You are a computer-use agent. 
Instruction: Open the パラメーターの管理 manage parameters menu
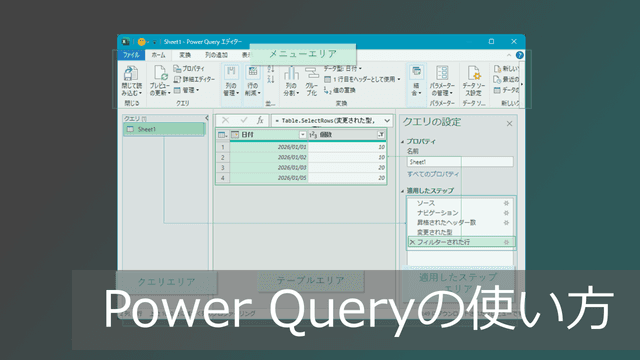(x=442, y=81)
